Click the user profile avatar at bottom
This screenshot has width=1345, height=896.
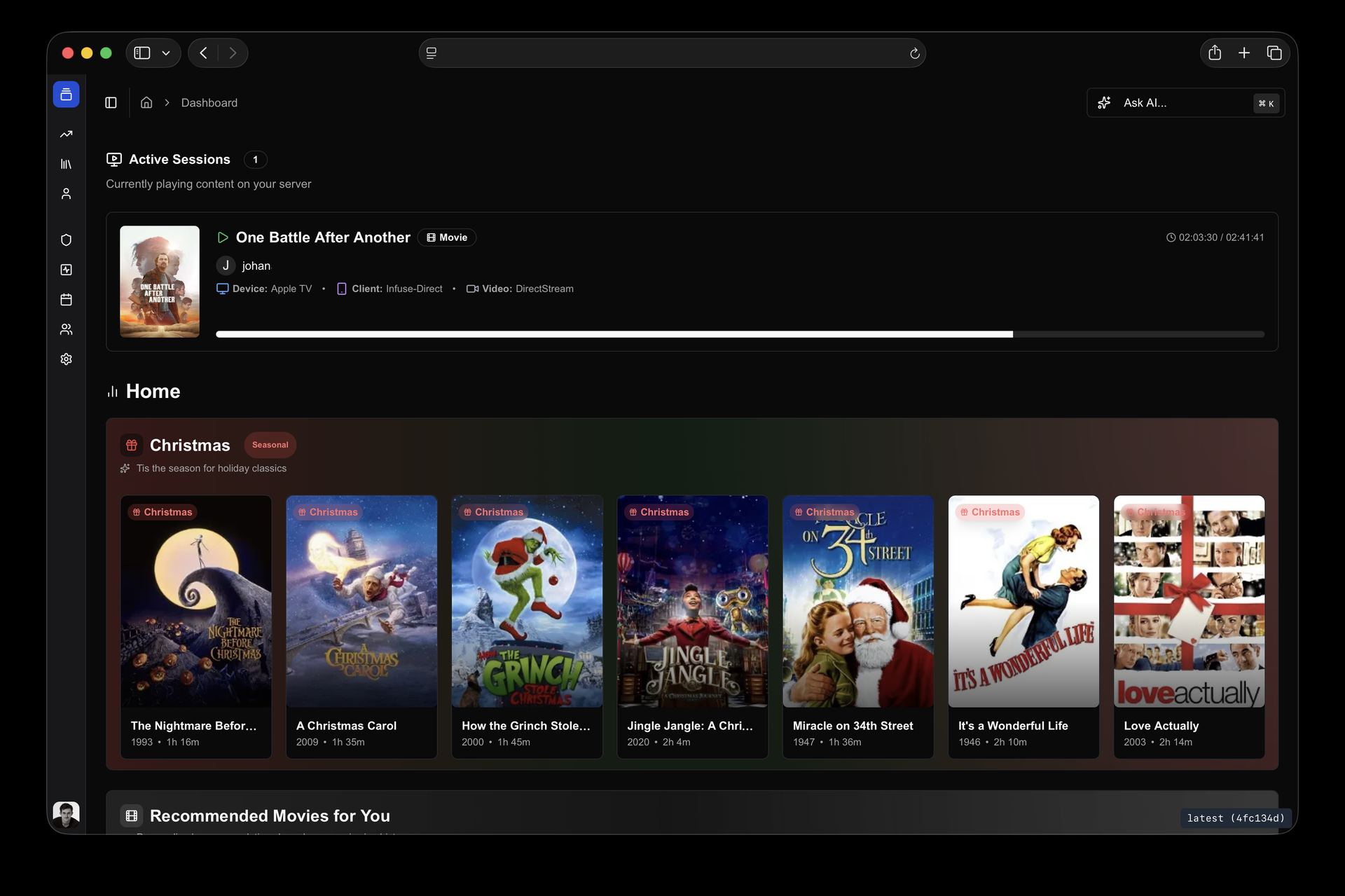[x=66, y=814]
